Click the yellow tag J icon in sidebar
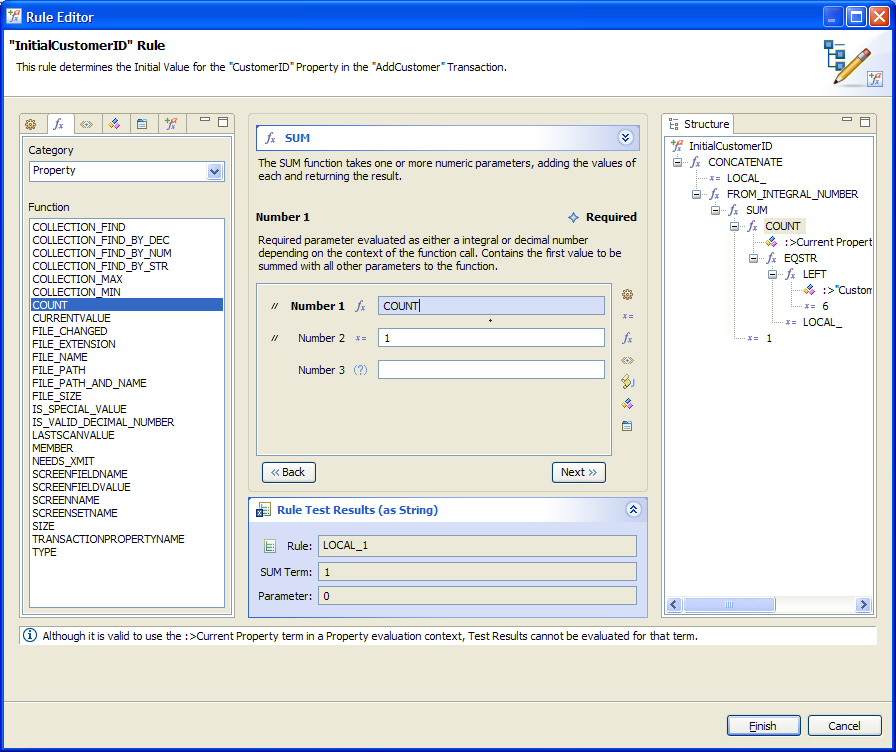 (627, 382)
